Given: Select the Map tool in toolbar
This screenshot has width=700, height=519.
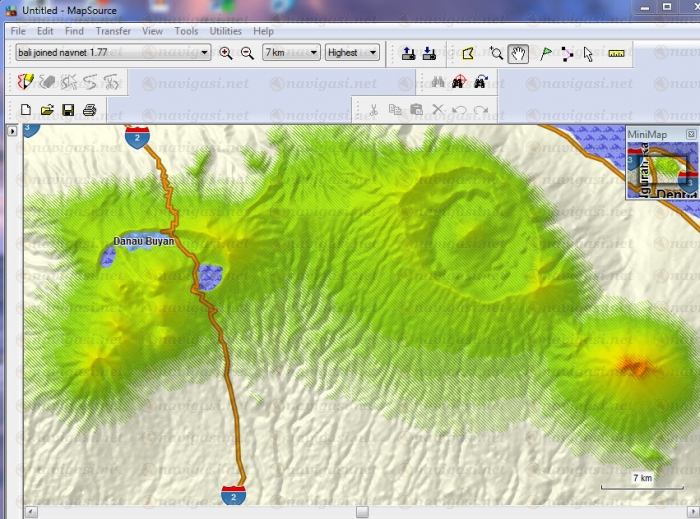Looking at the screenshot, I should [x=468, y=53].
